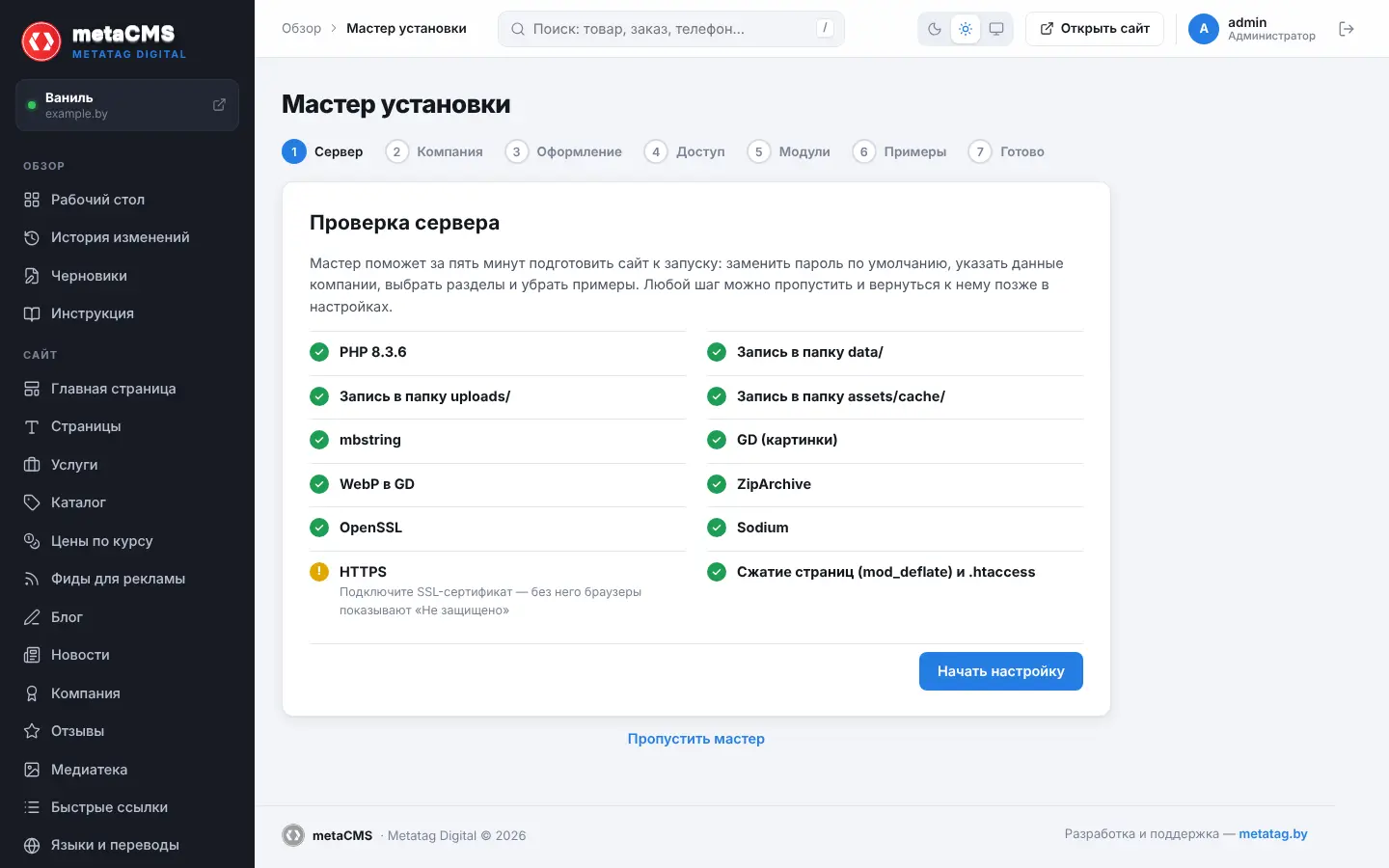Screen dimensions: 1389x868
Task: Click the Главная страница layout icon
Action: [32, 389]
